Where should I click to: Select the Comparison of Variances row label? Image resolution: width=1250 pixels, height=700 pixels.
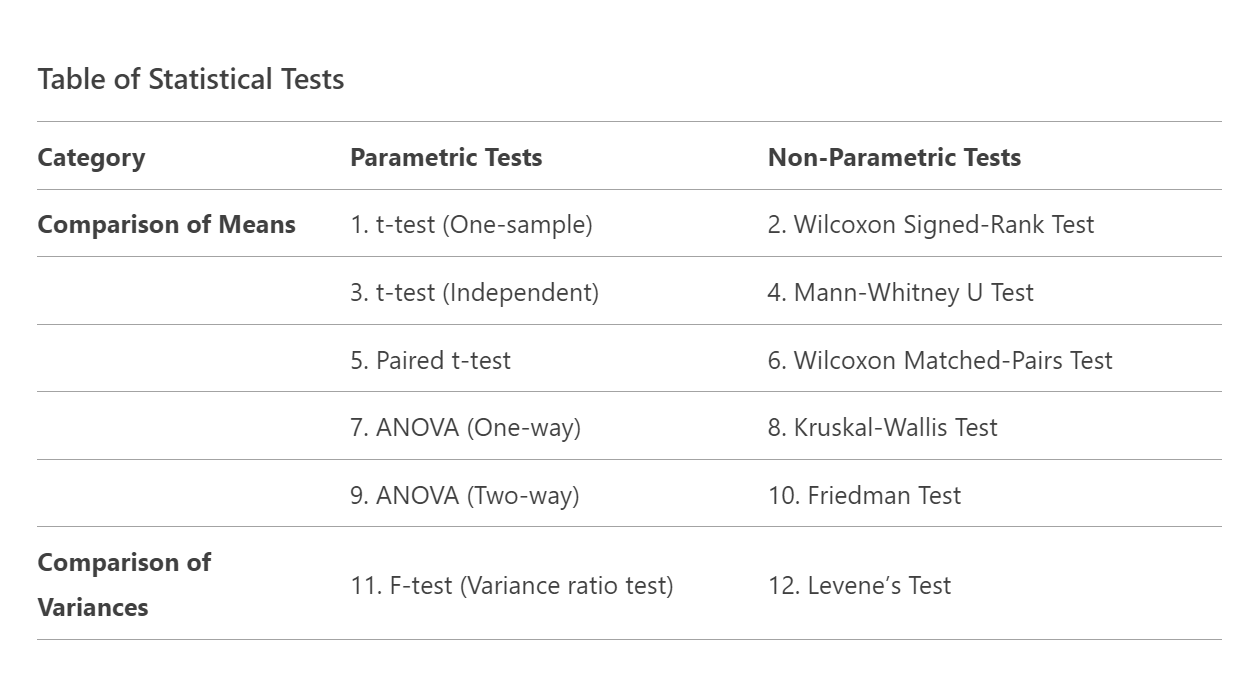[x=124, y=584]
